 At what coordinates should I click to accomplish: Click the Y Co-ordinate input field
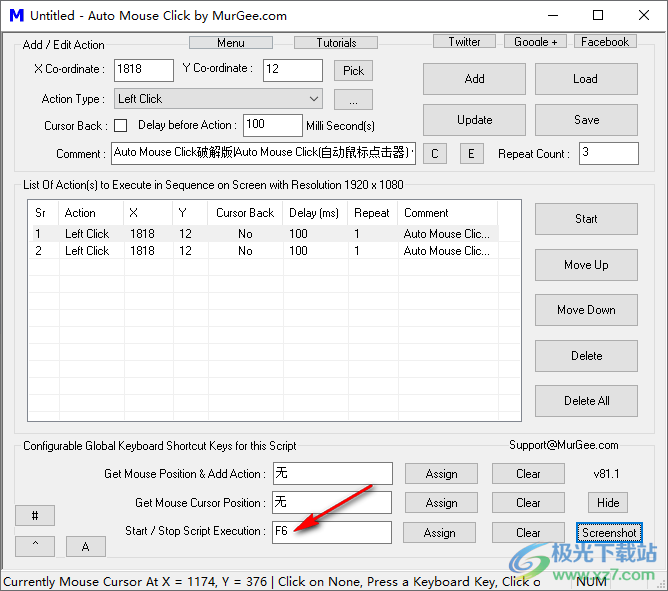pos(293,70)
